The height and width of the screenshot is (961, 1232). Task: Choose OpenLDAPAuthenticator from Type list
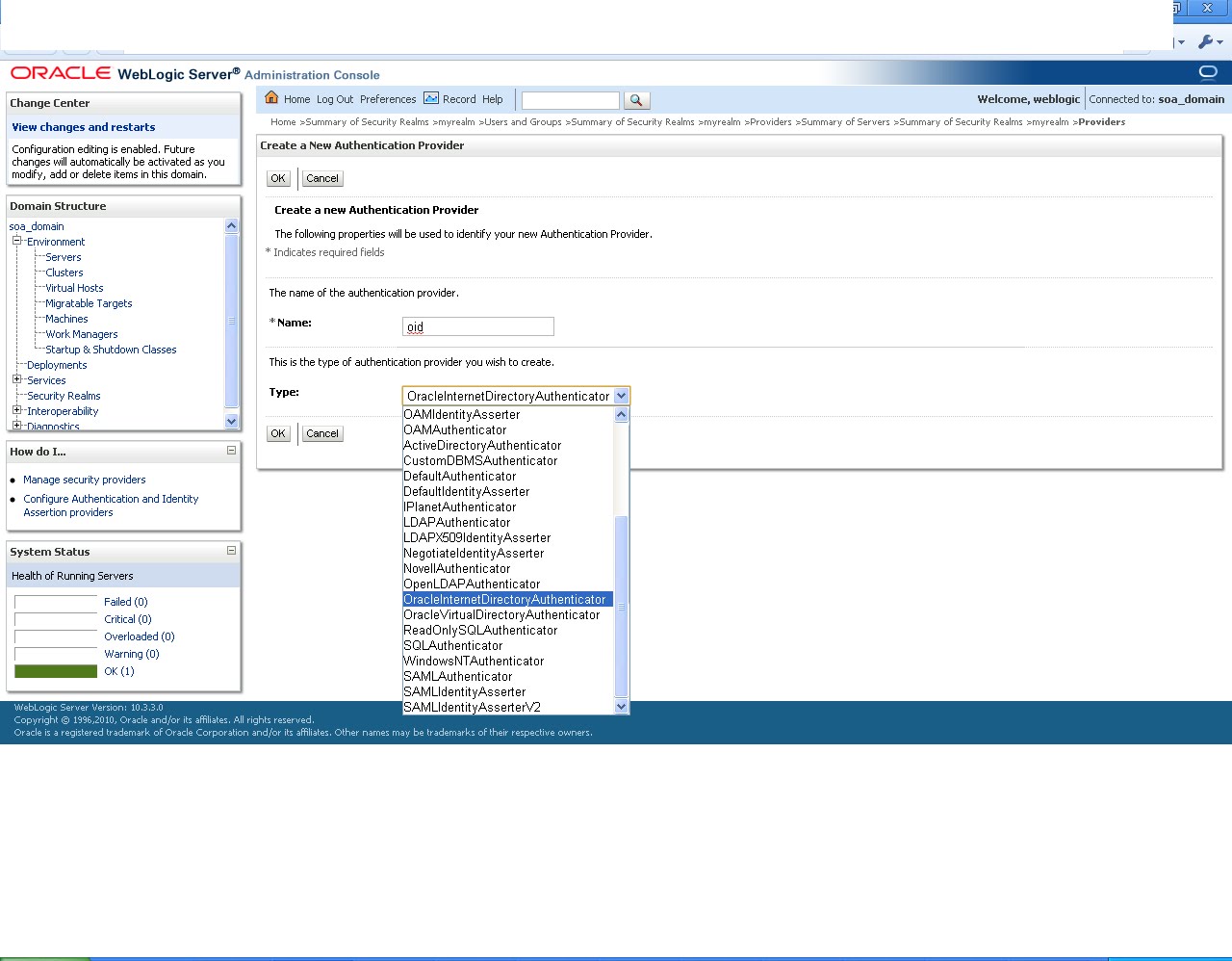click(507, 584)
